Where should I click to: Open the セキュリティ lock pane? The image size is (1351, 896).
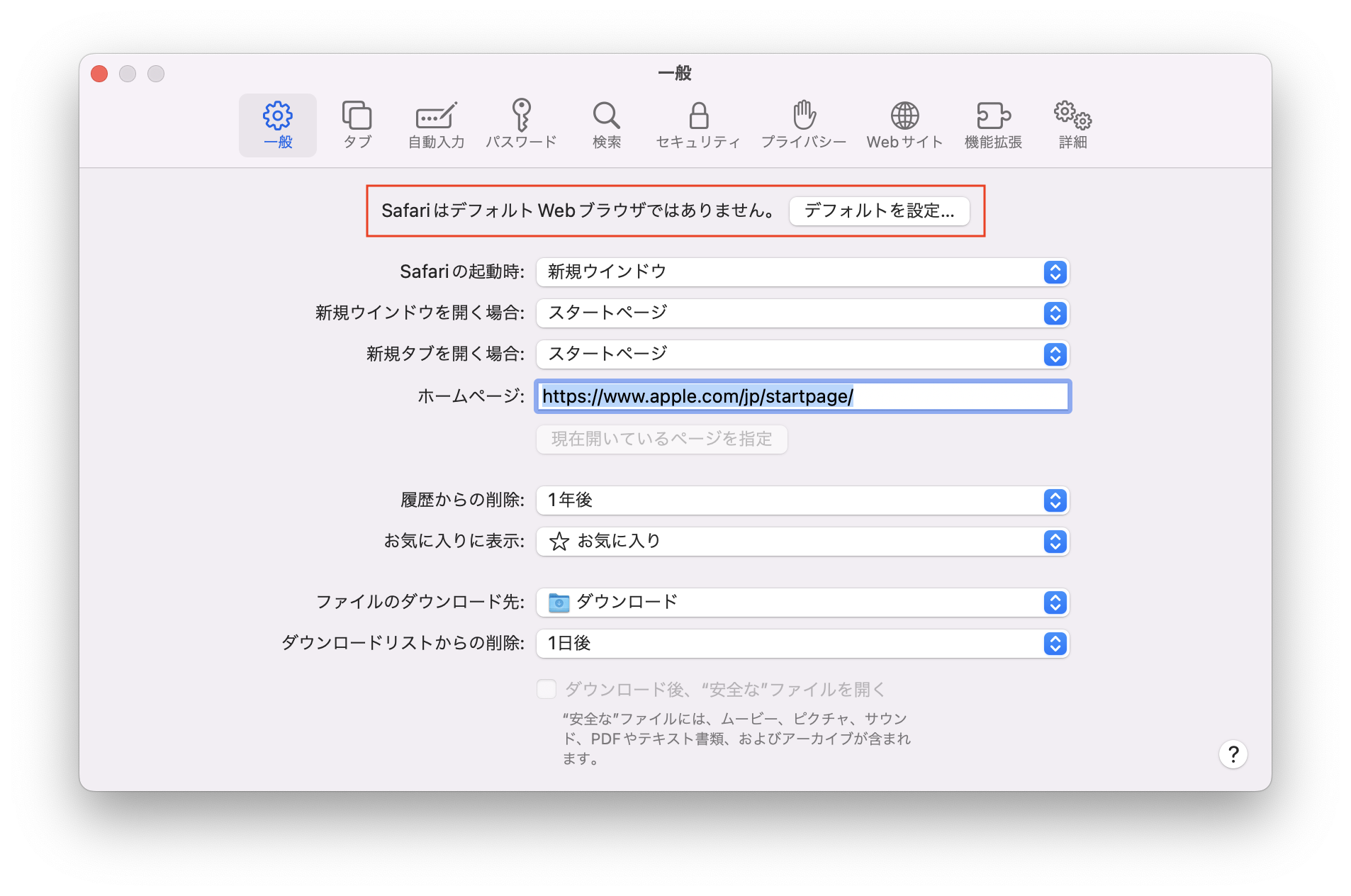tap(698, 125)
